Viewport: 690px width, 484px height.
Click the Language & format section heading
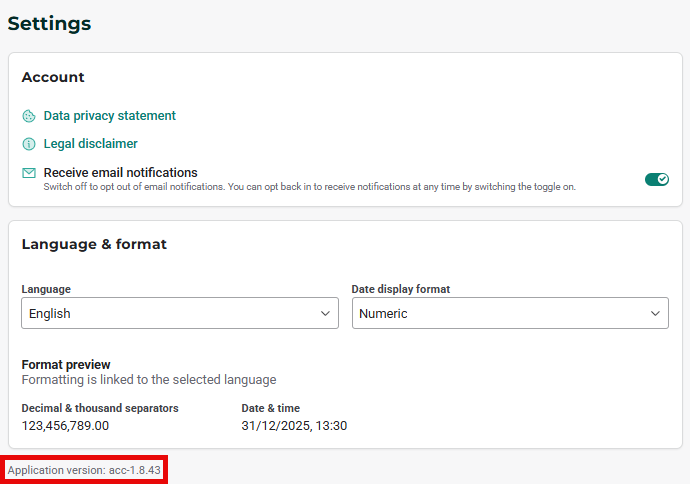tap(94, 244)
